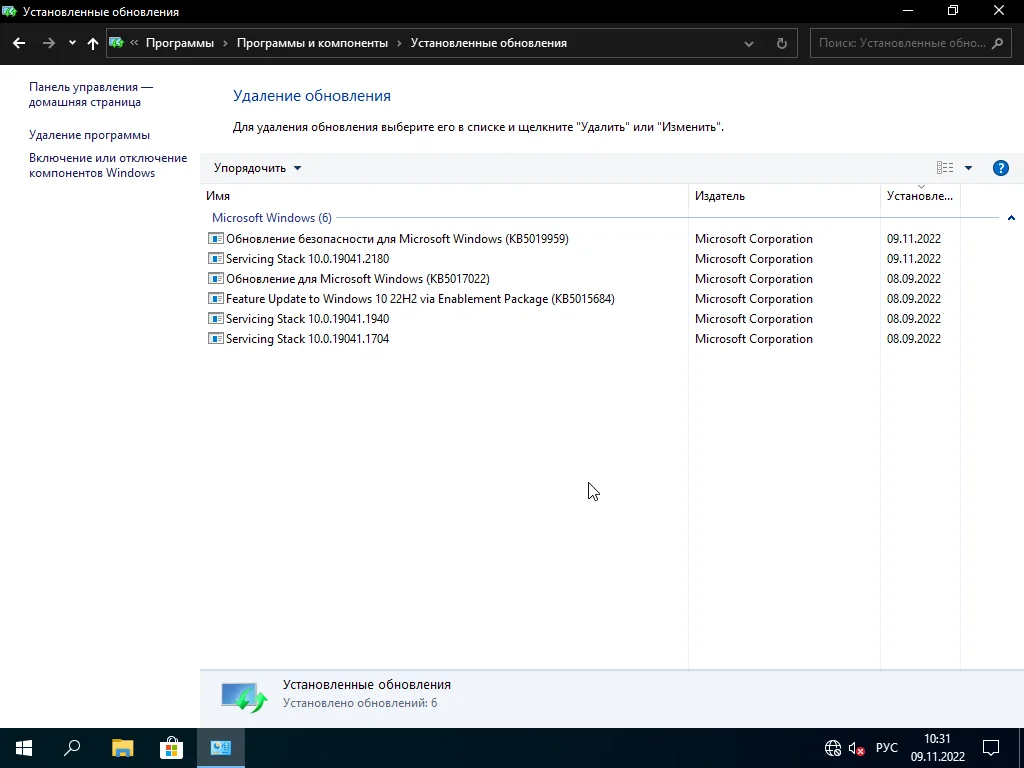
Task: Open help with the question mark icon
Action: tap(1000, 168)
